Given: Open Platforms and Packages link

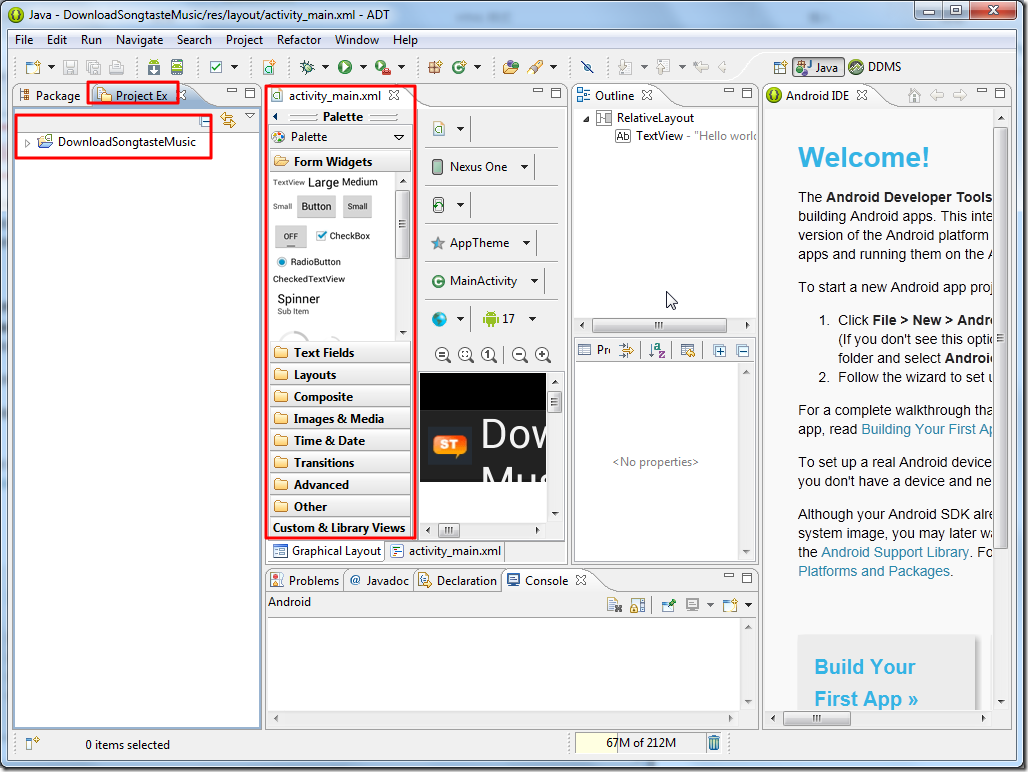Looking at the screenshot, I should 874,571.
